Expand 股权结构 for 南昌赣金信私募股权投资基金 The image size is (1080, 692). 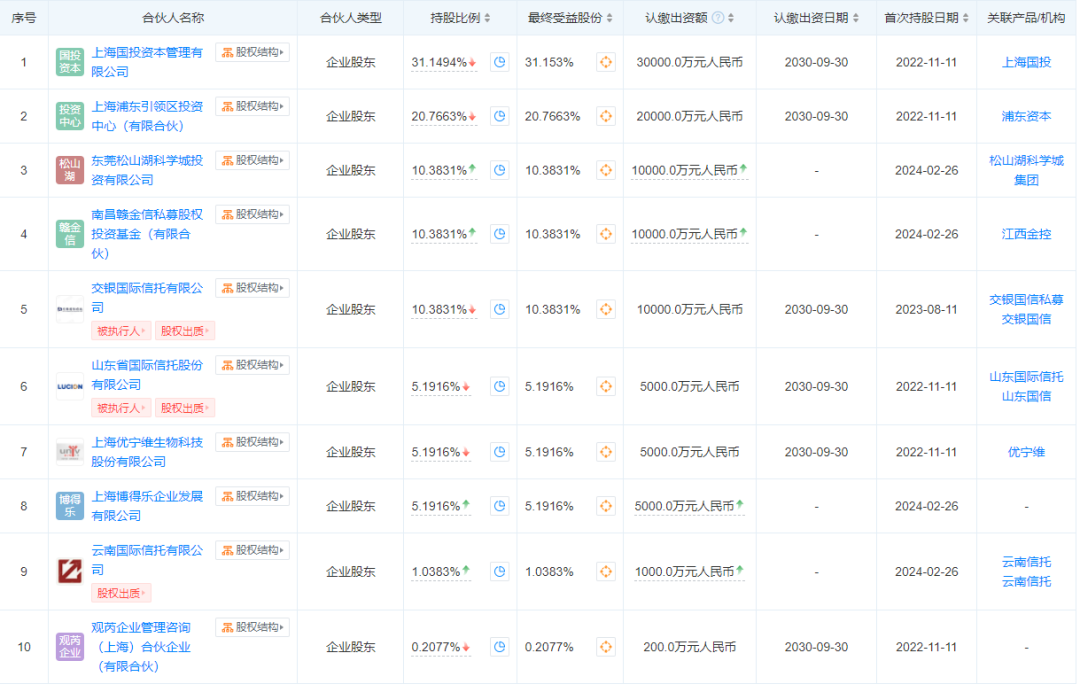253,215
